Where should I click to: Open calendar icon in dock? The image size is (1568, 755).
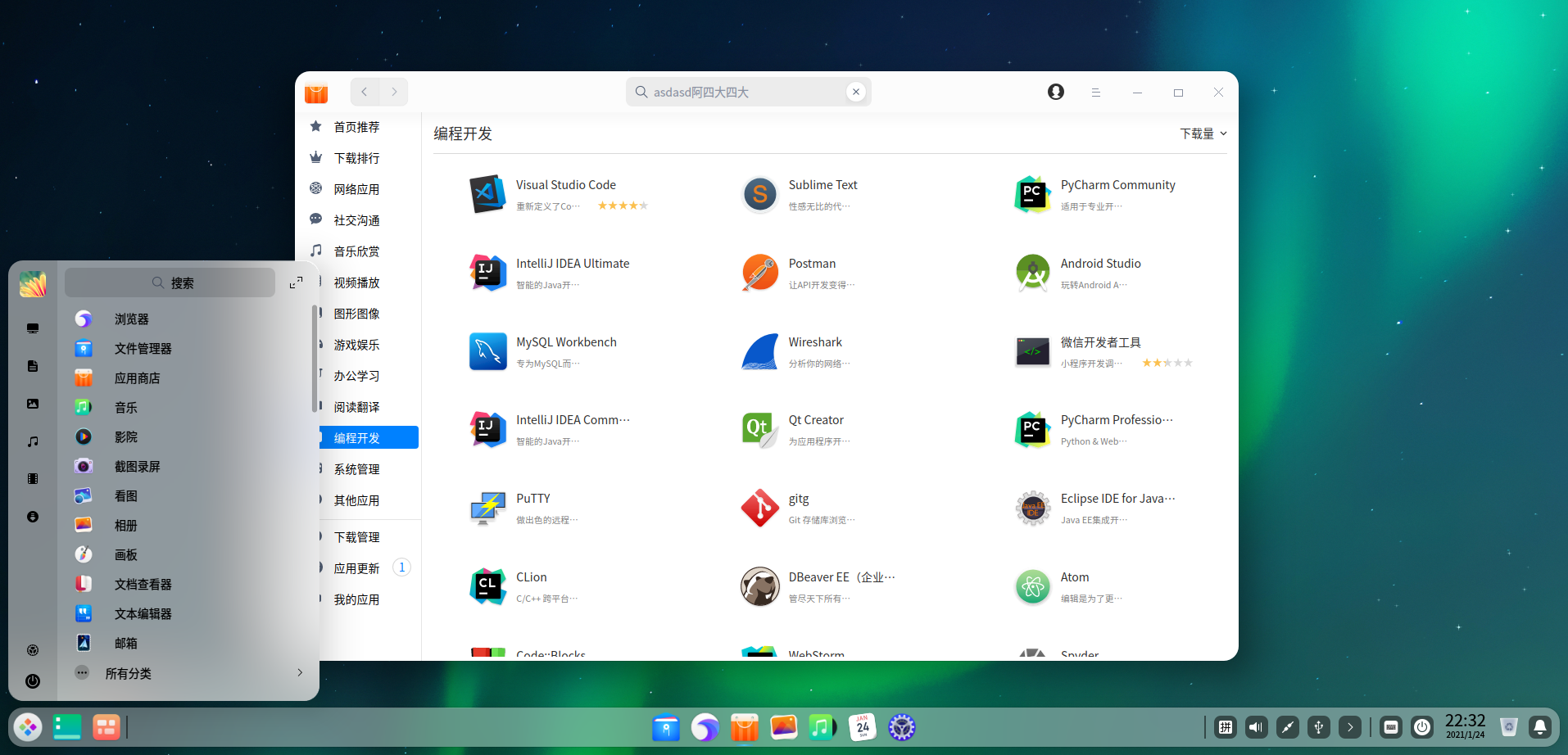(862, 726)
